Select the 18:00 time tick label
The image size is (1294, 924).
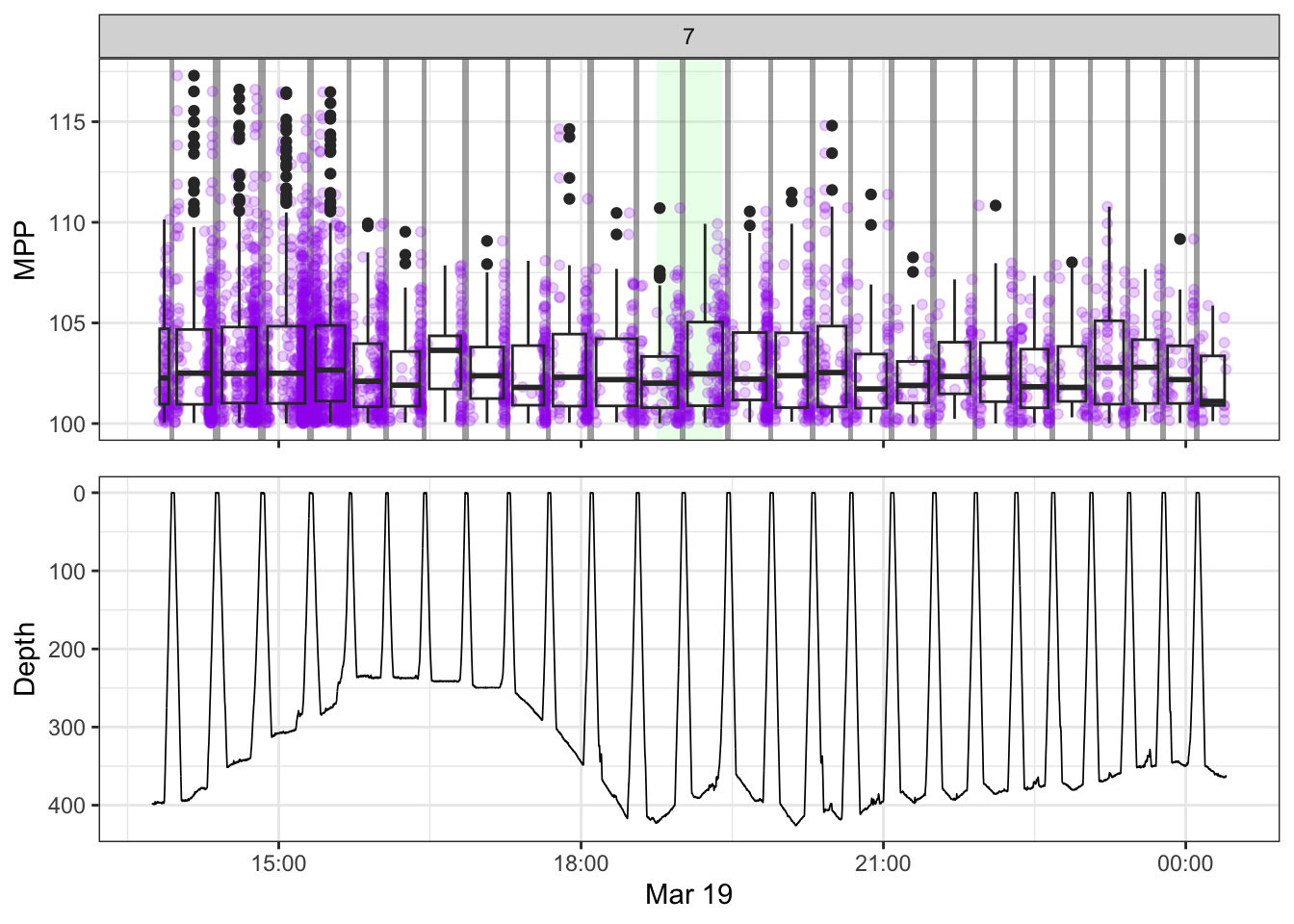point(581,863)
